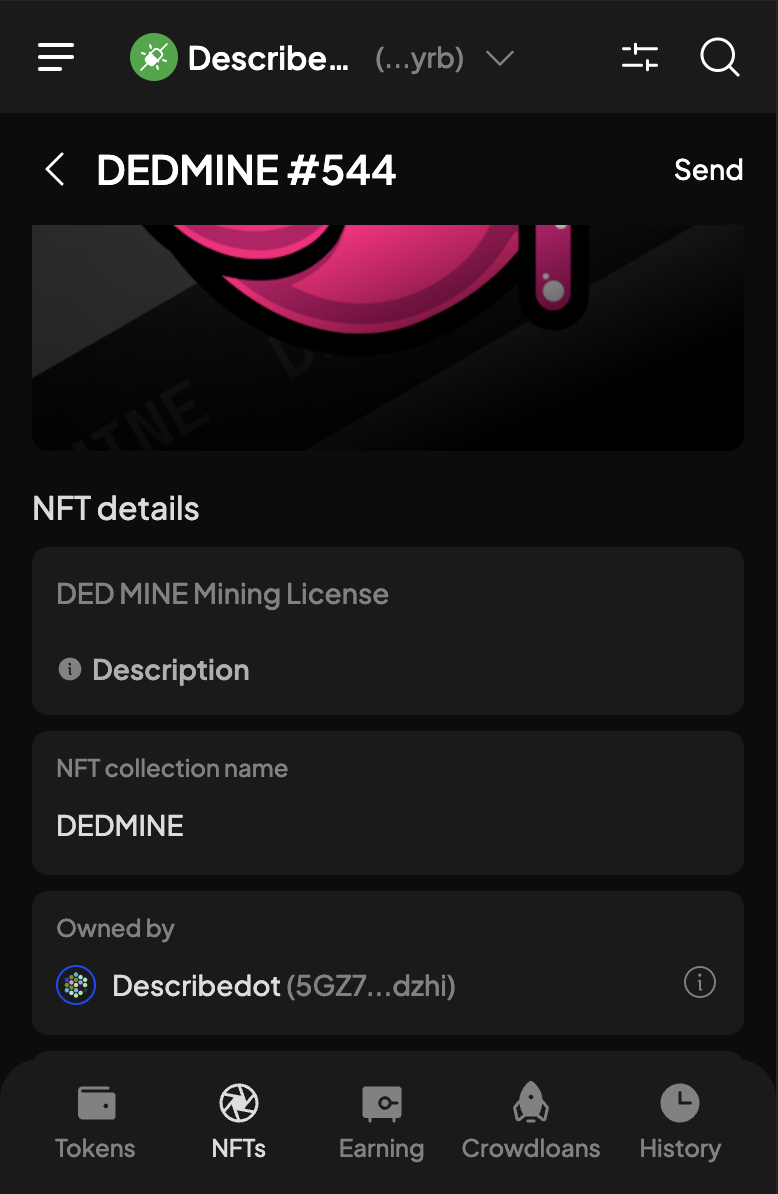The image size is (778, 1194).
Task: Click the green account avatar icon
Action: pyautogui.click(x=153, y=57)
